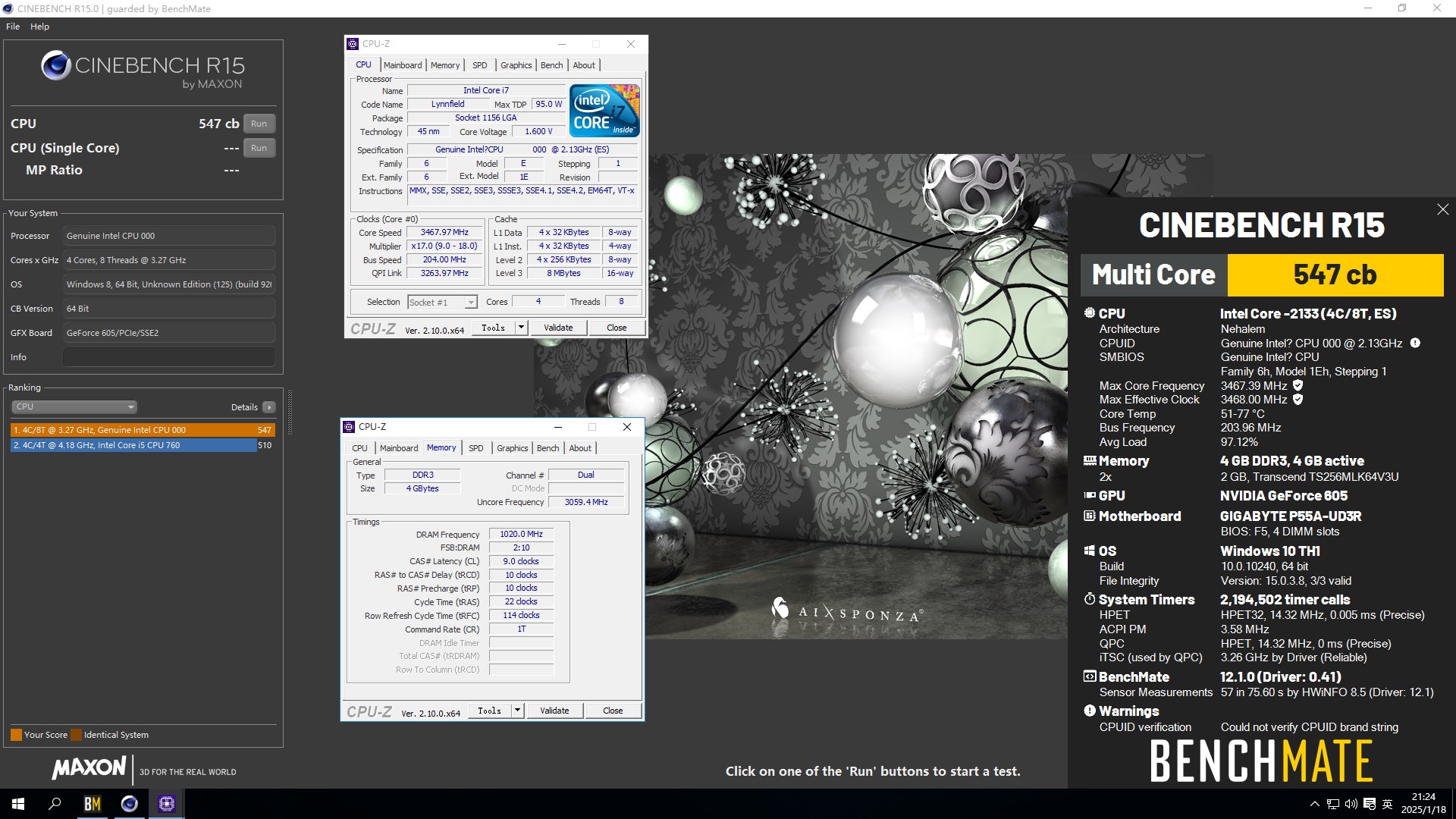1456x819 pixels.
Task: Click the Memory section icon in BenchMate
Action: [x=1090, y=460]
